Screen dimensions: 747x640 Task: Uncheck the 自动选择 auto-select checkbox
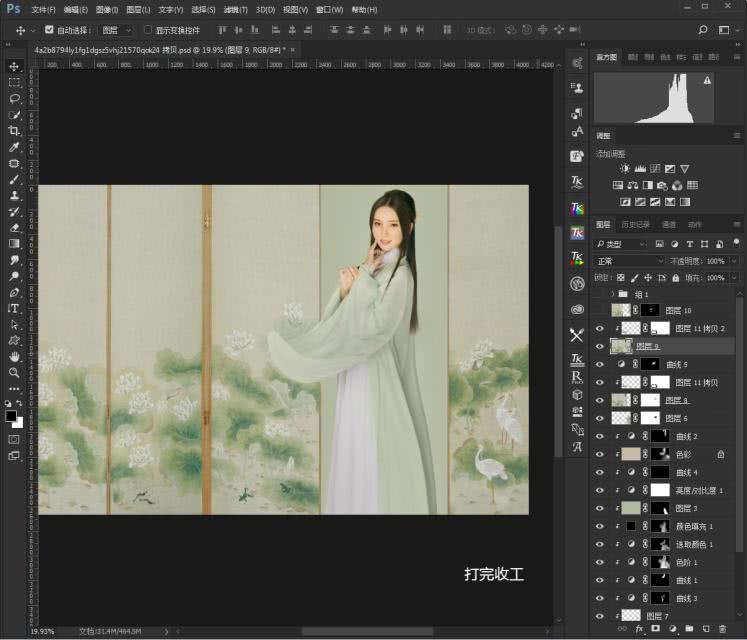(49, 30)
